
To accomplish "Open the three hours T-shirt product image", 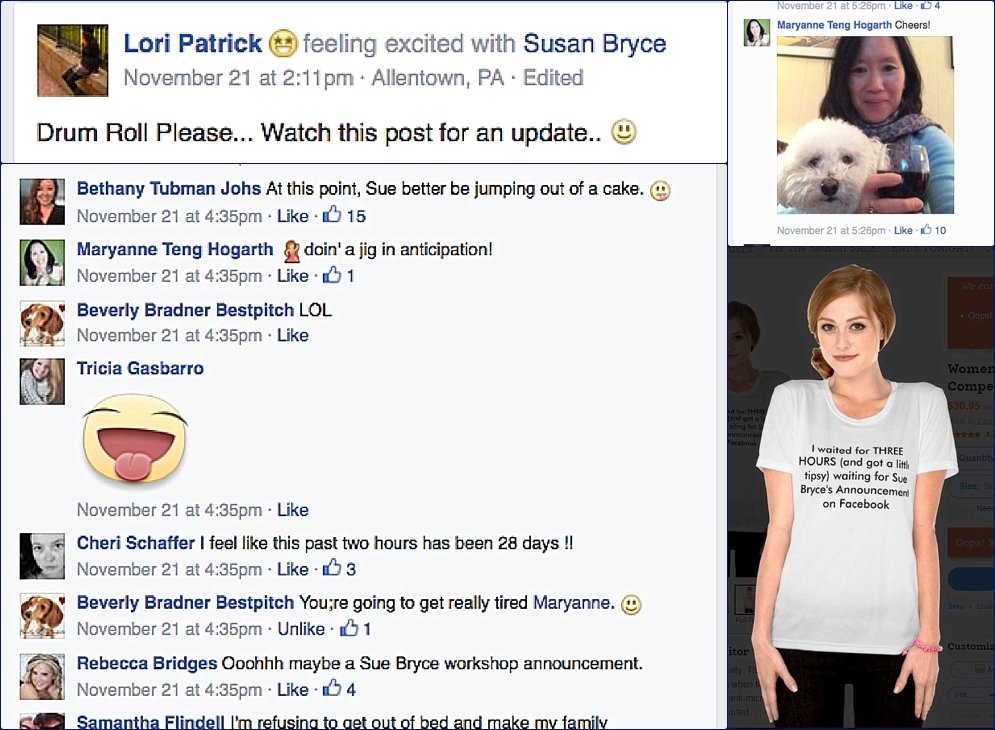I will tap(855, 495).
